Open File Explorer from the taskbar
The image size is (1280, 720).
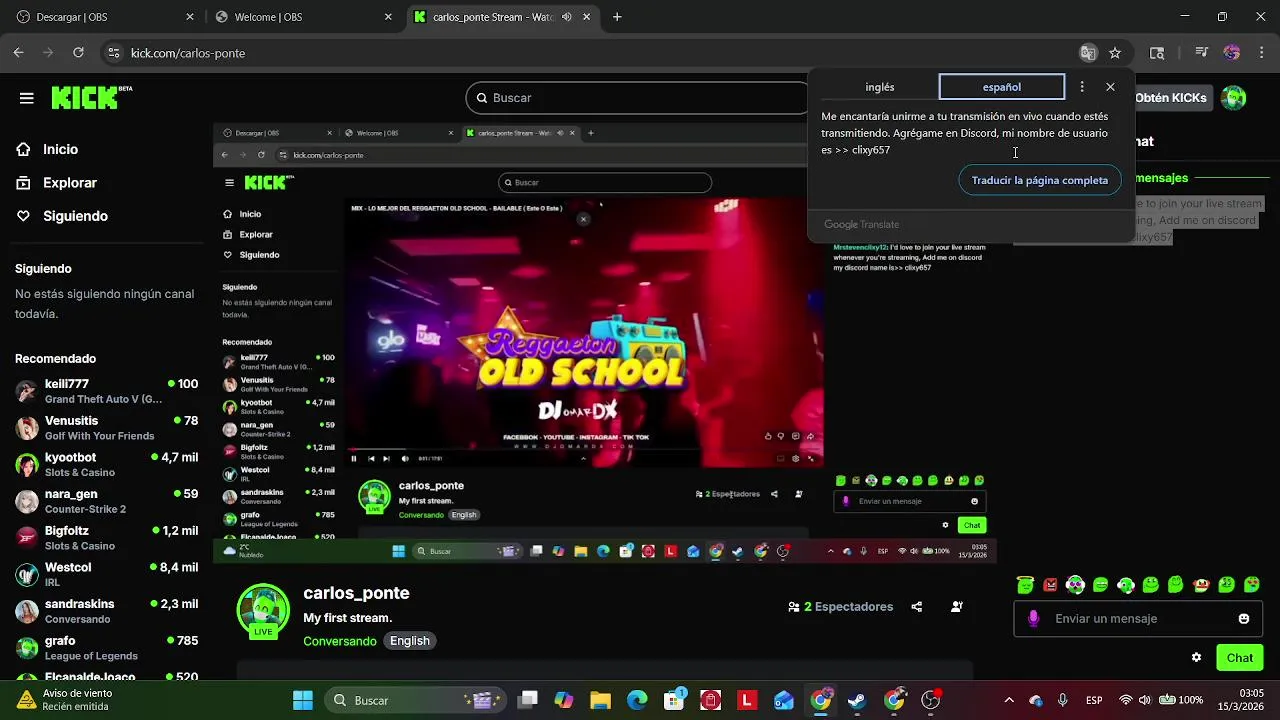[x=600, y=700]
